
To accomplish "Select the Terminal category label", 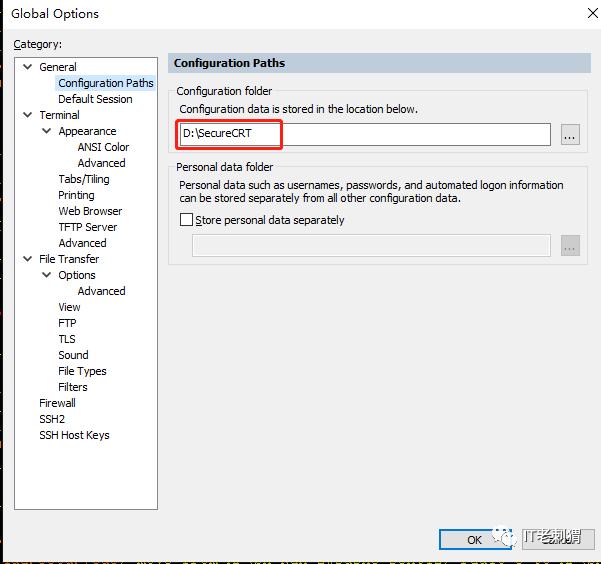I will coord(59,115).
